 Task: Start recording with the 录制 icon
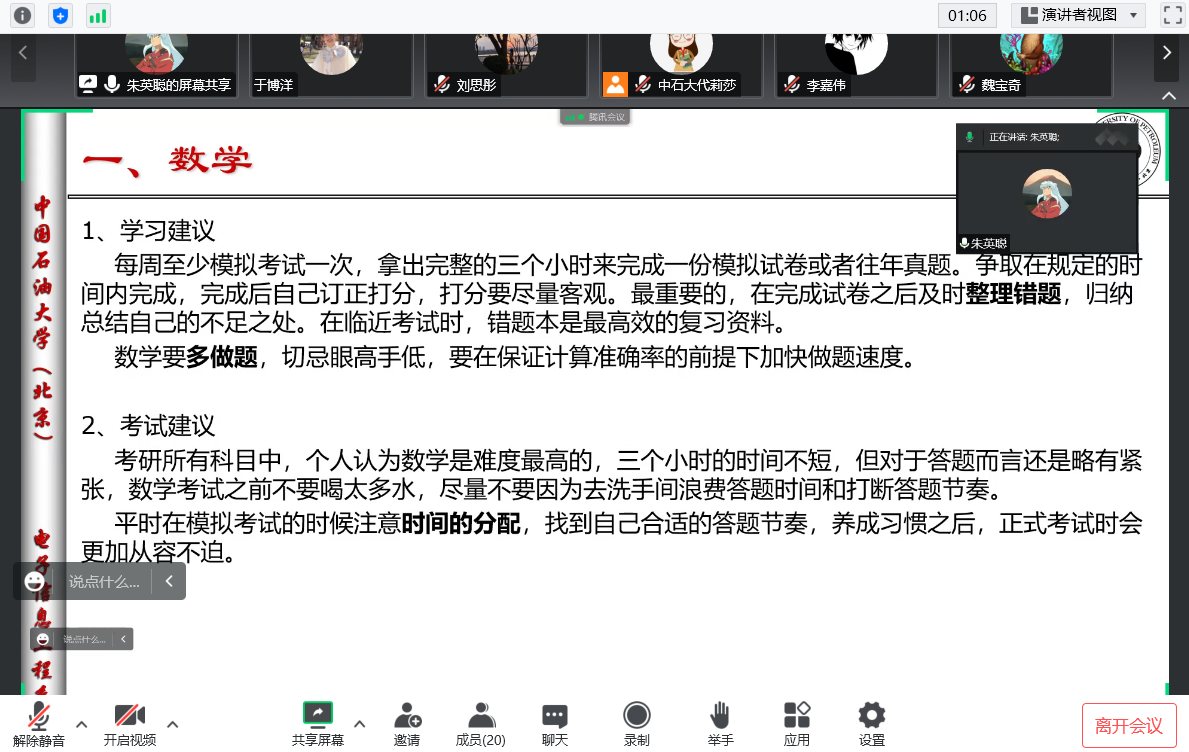point(637,722)
